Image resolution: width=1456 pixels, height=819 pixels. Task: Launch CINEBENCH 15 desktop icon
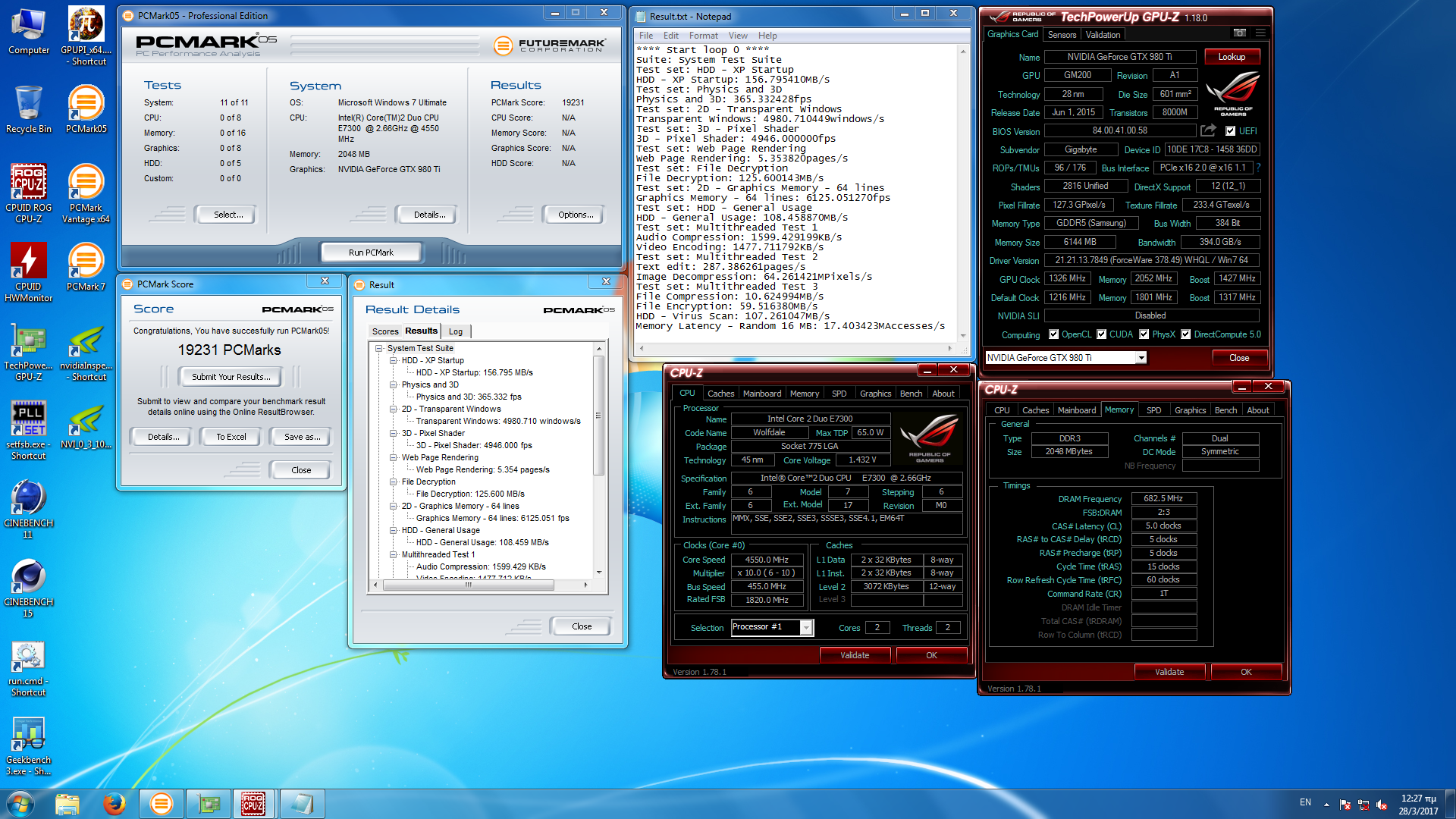click(29, 588)
